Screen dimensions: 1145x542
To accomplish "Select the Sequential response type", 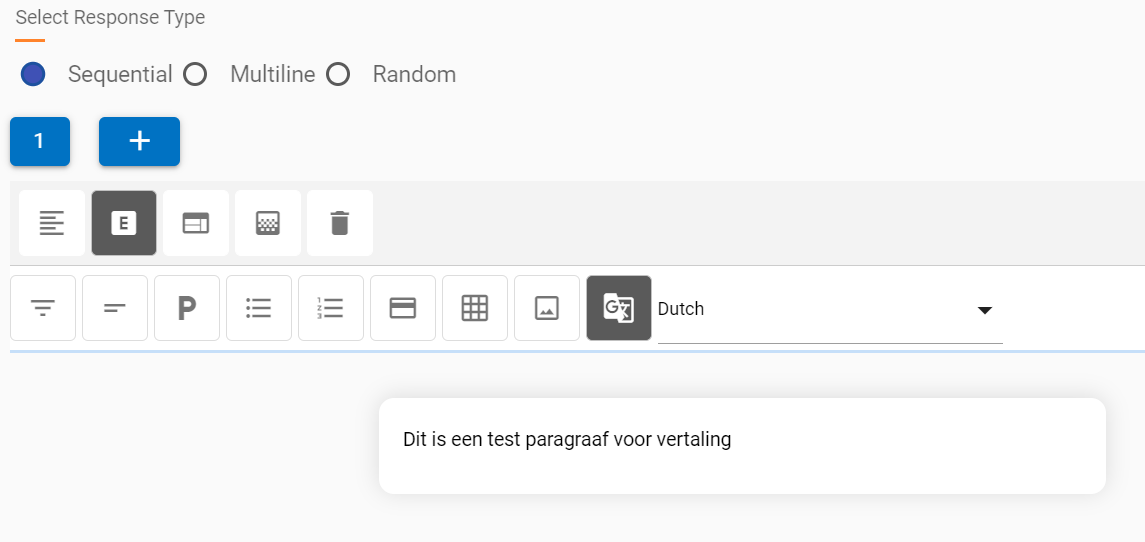I will [x=33, y=74].
